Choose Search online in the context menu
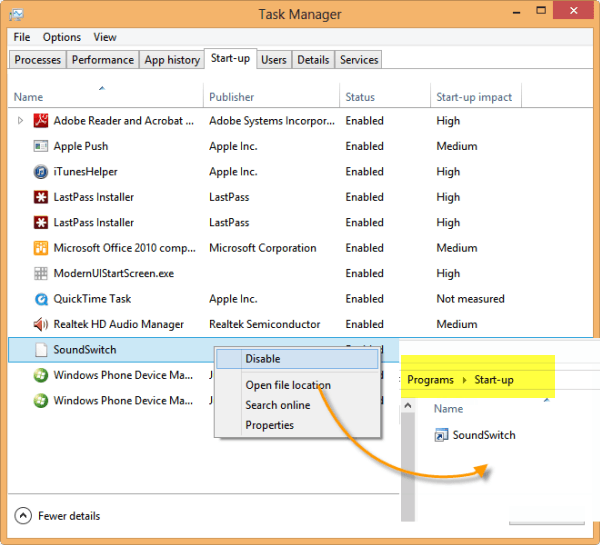Screen dimensions: 600x545 (278, 405)
